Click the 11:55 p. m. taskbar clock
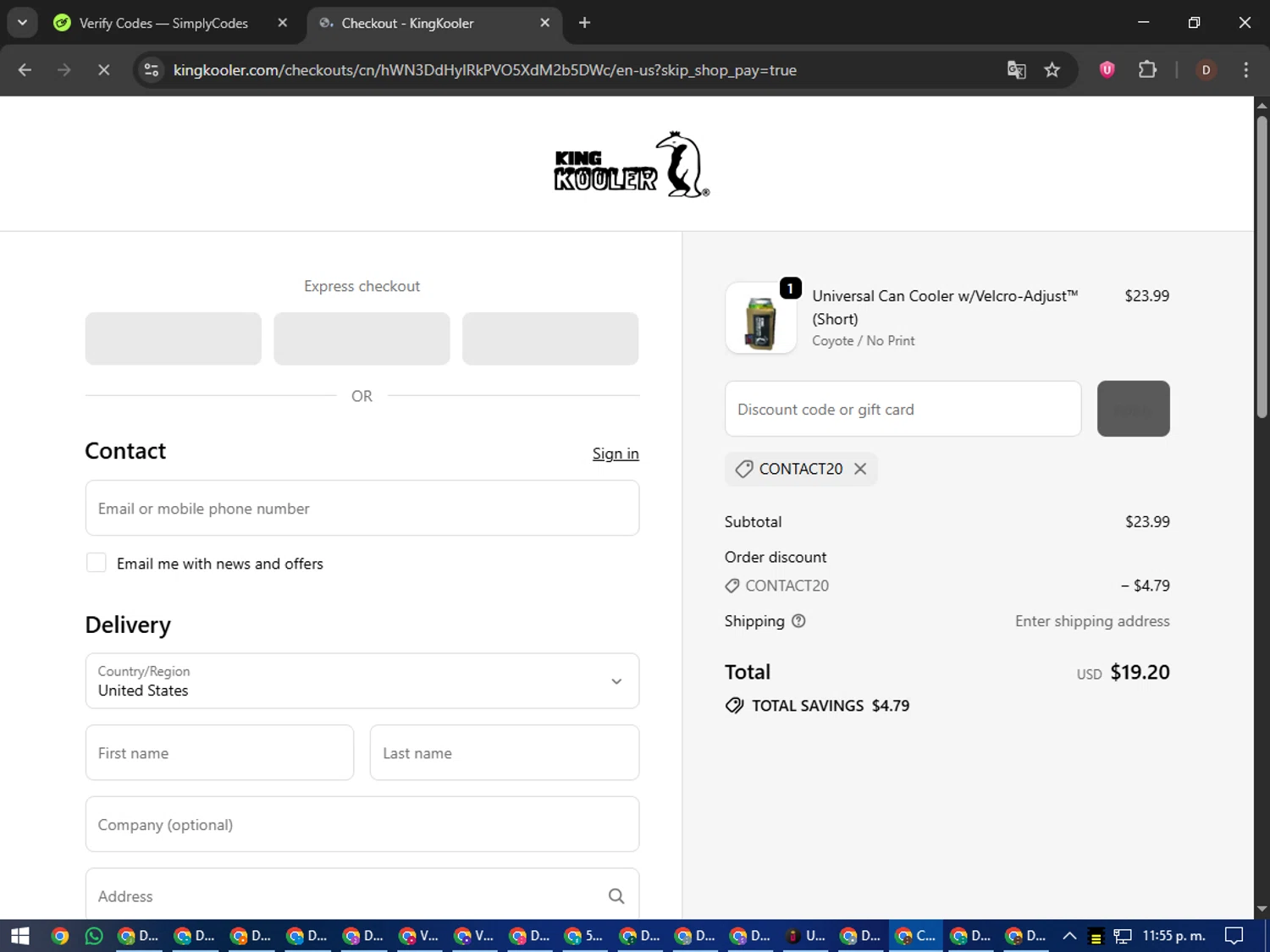 coord(1173,935)
